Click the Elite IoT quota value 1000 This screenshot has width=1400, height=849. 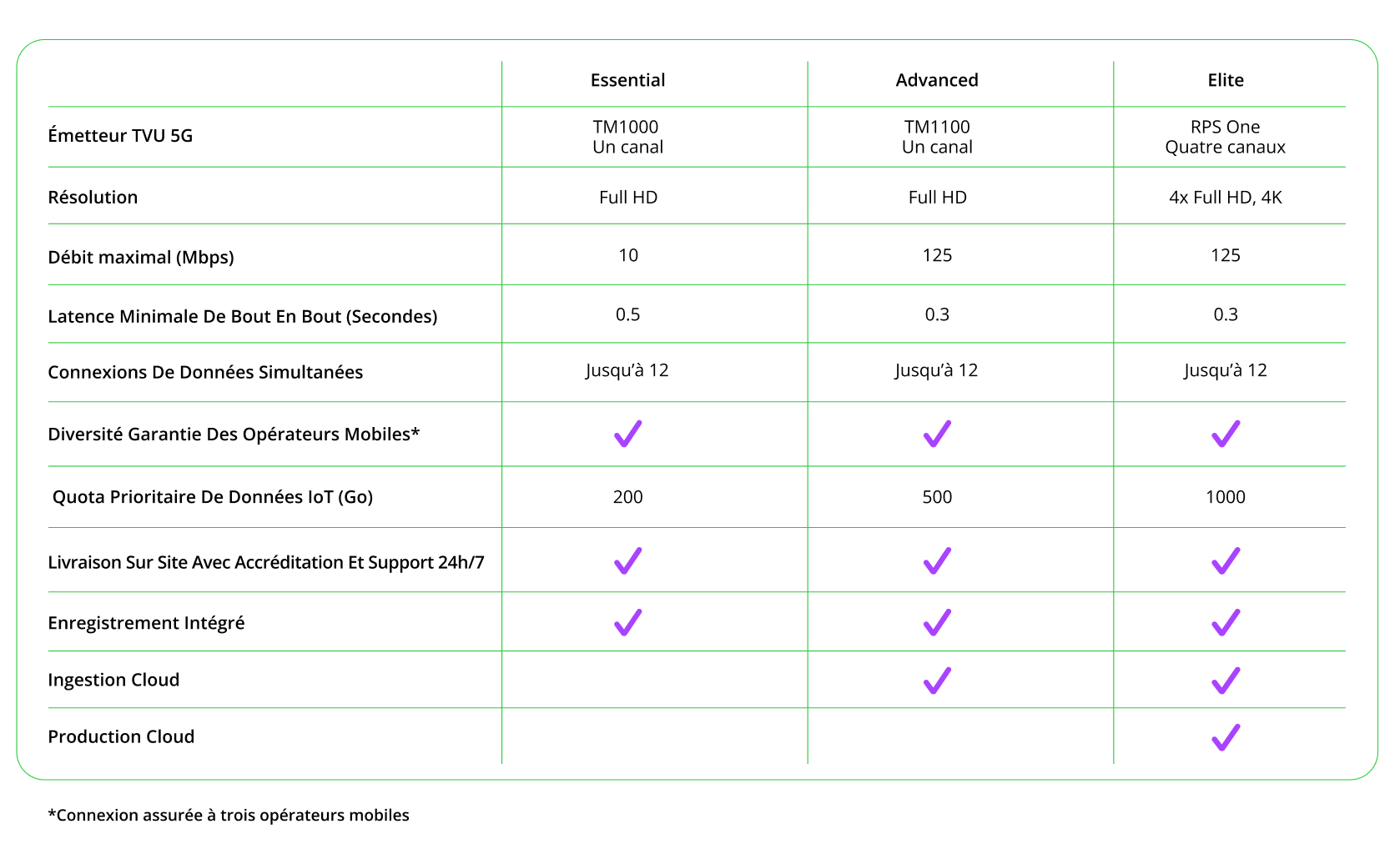1226,497
